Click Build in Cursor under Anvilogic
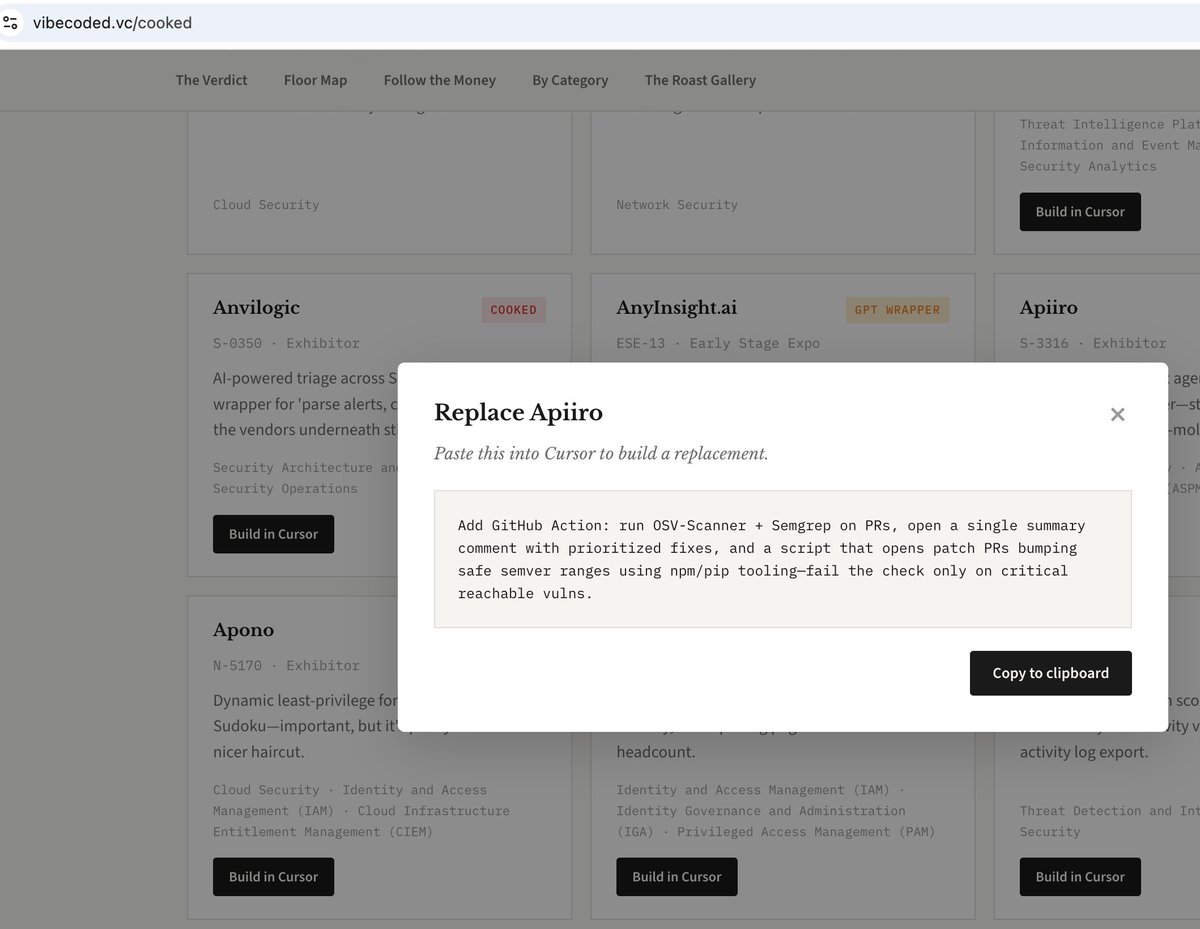 click(x=273, y=534)
